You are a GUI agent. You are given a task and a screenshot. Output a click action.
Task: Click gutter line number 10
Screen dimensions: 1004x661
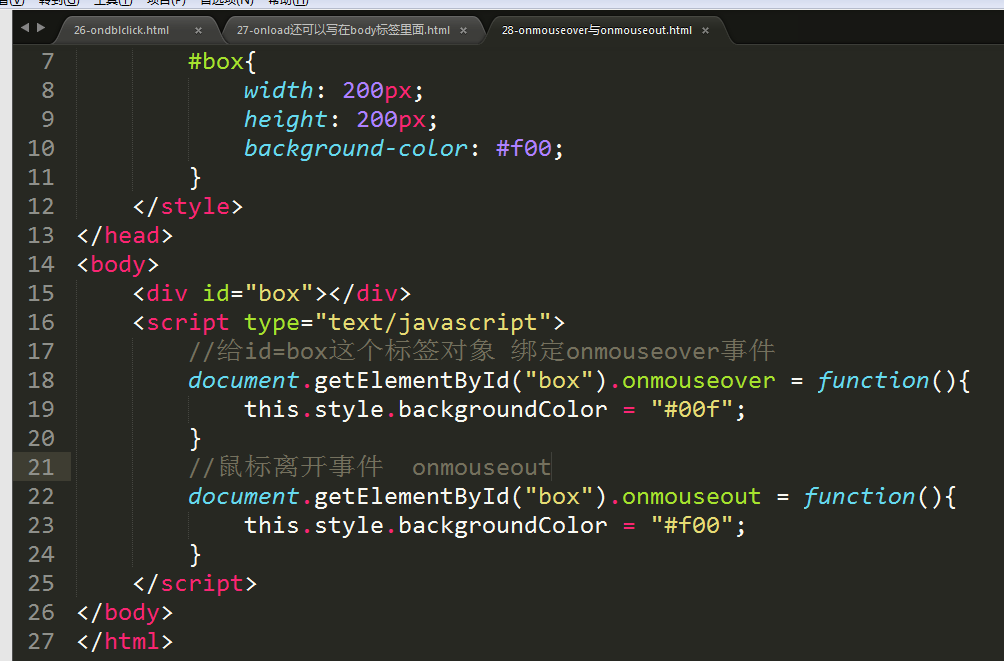click(41, 149)
